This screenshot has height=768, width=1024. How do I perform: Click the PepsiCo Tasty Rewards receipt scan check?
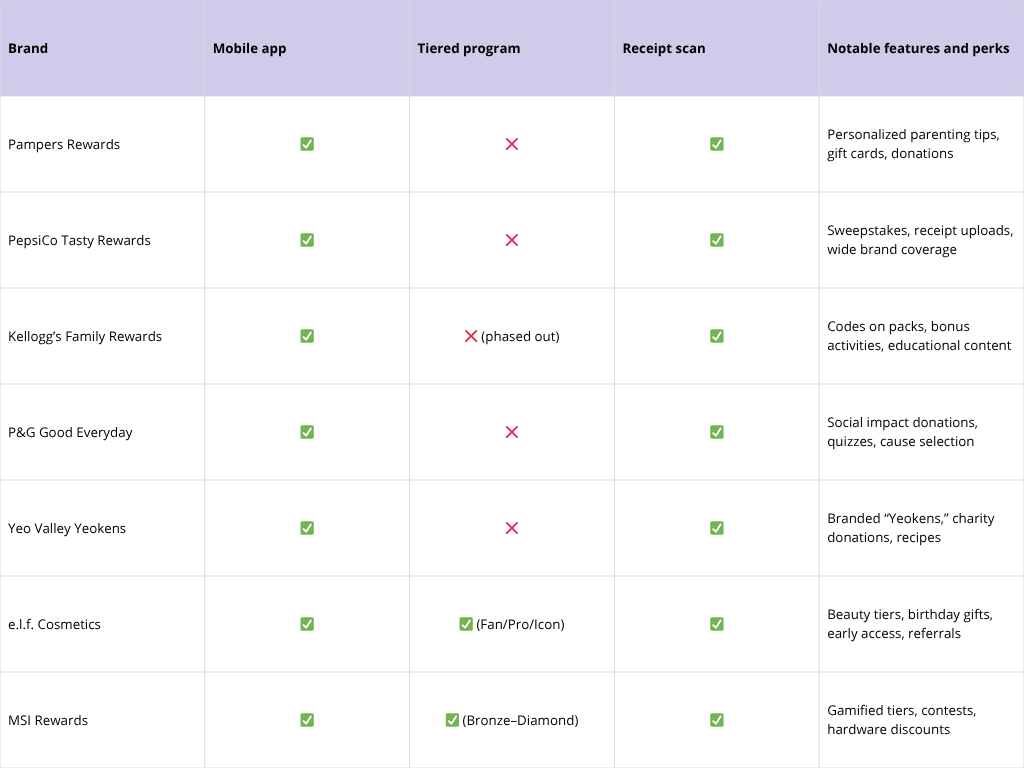(716, 240)
